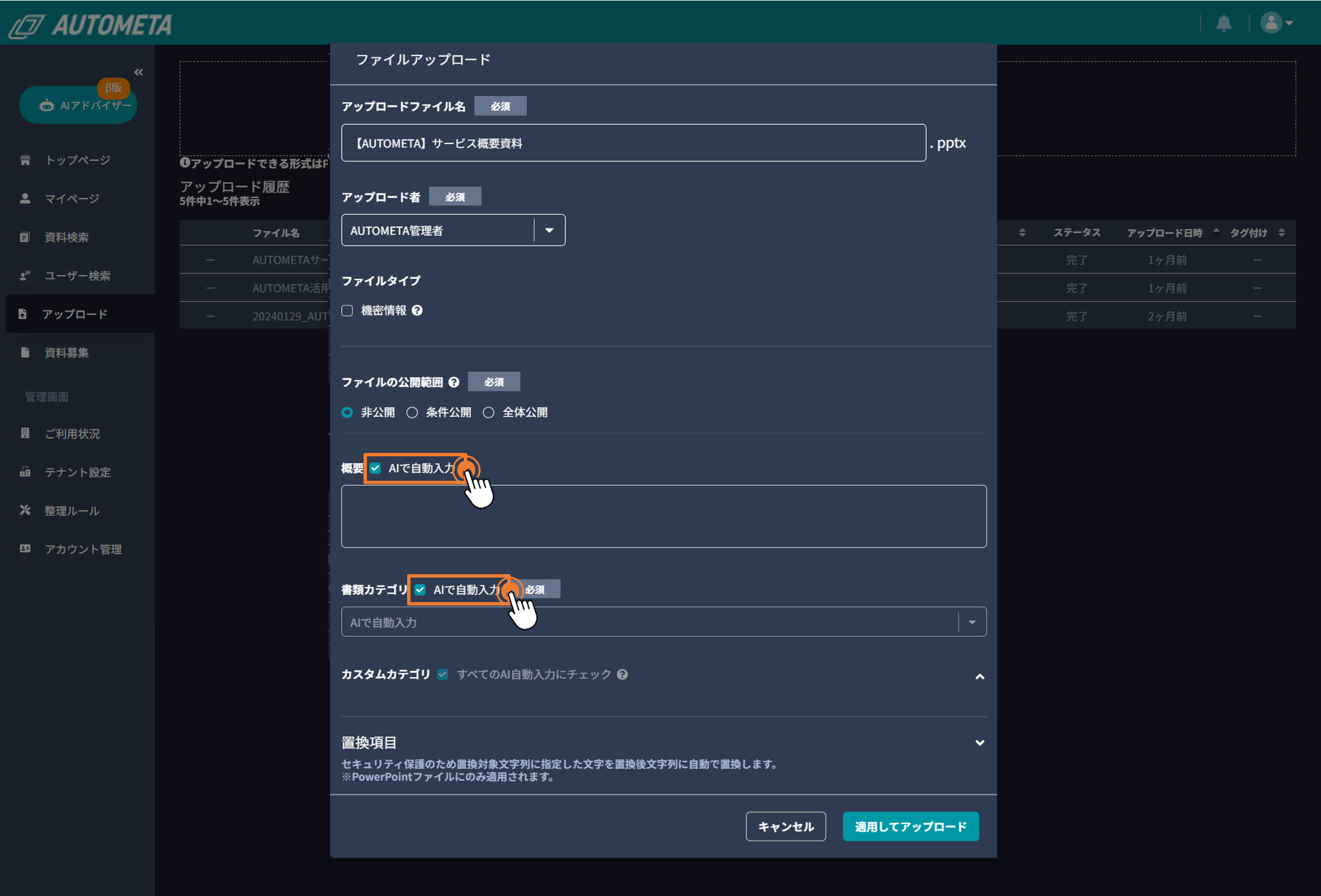
Task: Click sort arrow left of ステータス column
Action: tap(1022, 232)
